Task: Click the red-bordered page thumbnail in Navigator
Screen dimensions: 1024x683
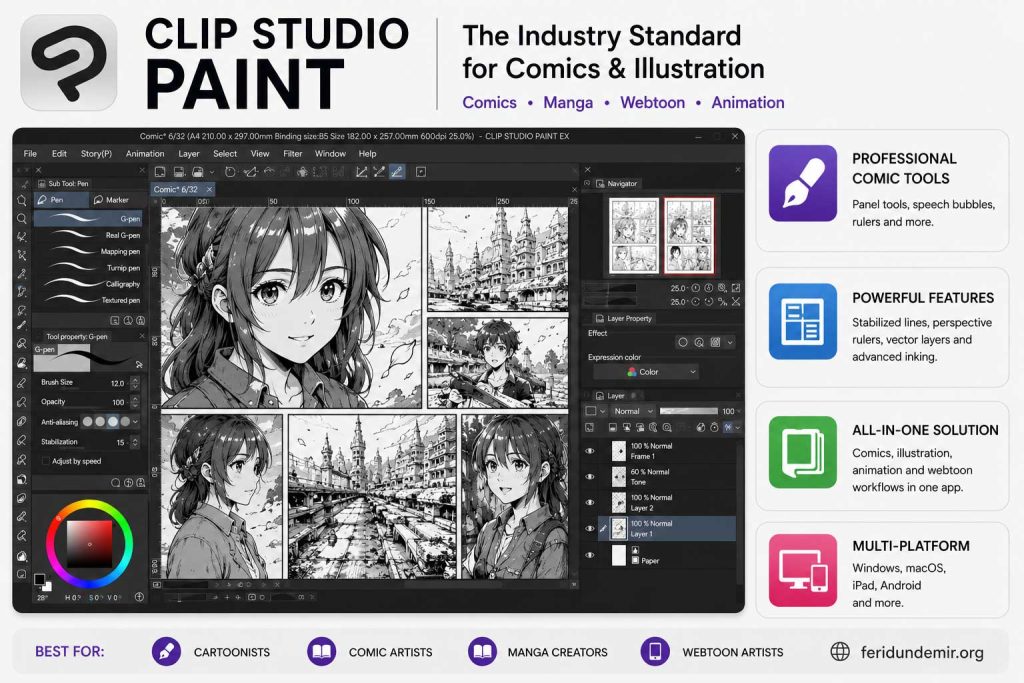Action: [x=689, y=236]
